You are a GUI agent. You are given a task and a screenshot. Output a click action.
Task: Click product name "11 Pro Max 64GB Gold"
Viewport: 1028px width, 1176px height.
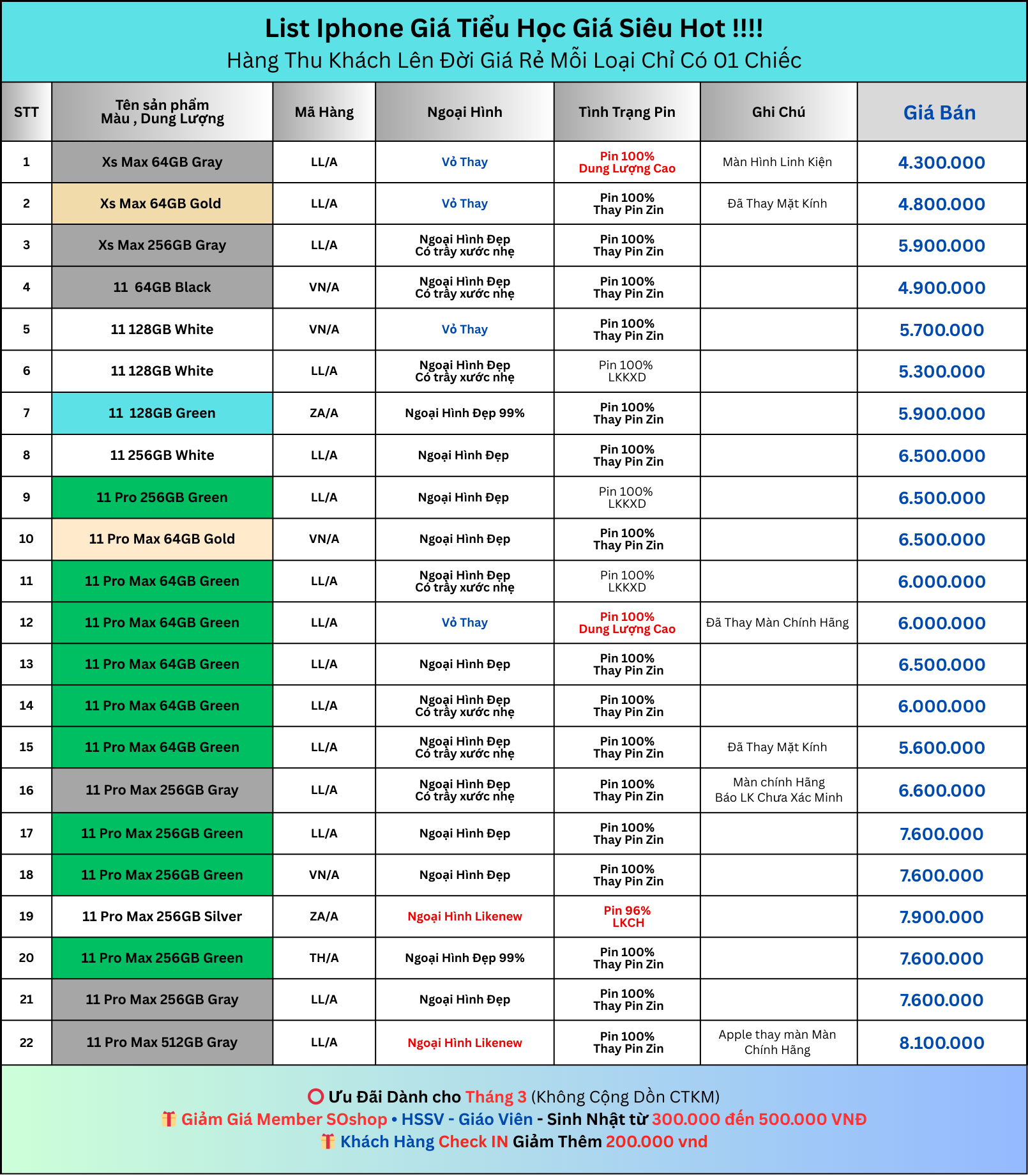click(162, 539)
